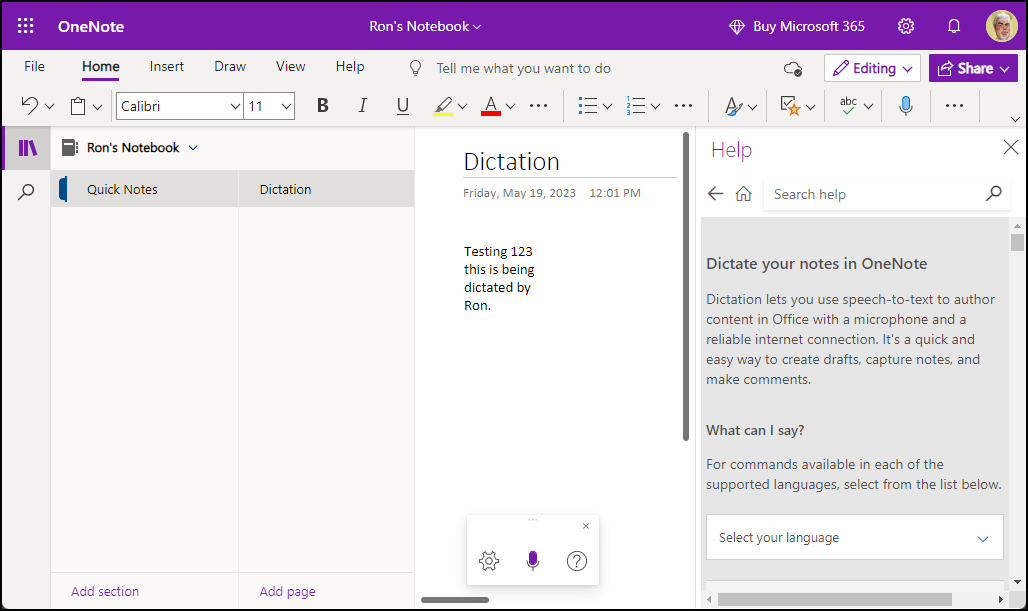The height and width of the screenshot is (611, 1028).
Task: Close the dictation toolbar
Action: pos(586,526)
